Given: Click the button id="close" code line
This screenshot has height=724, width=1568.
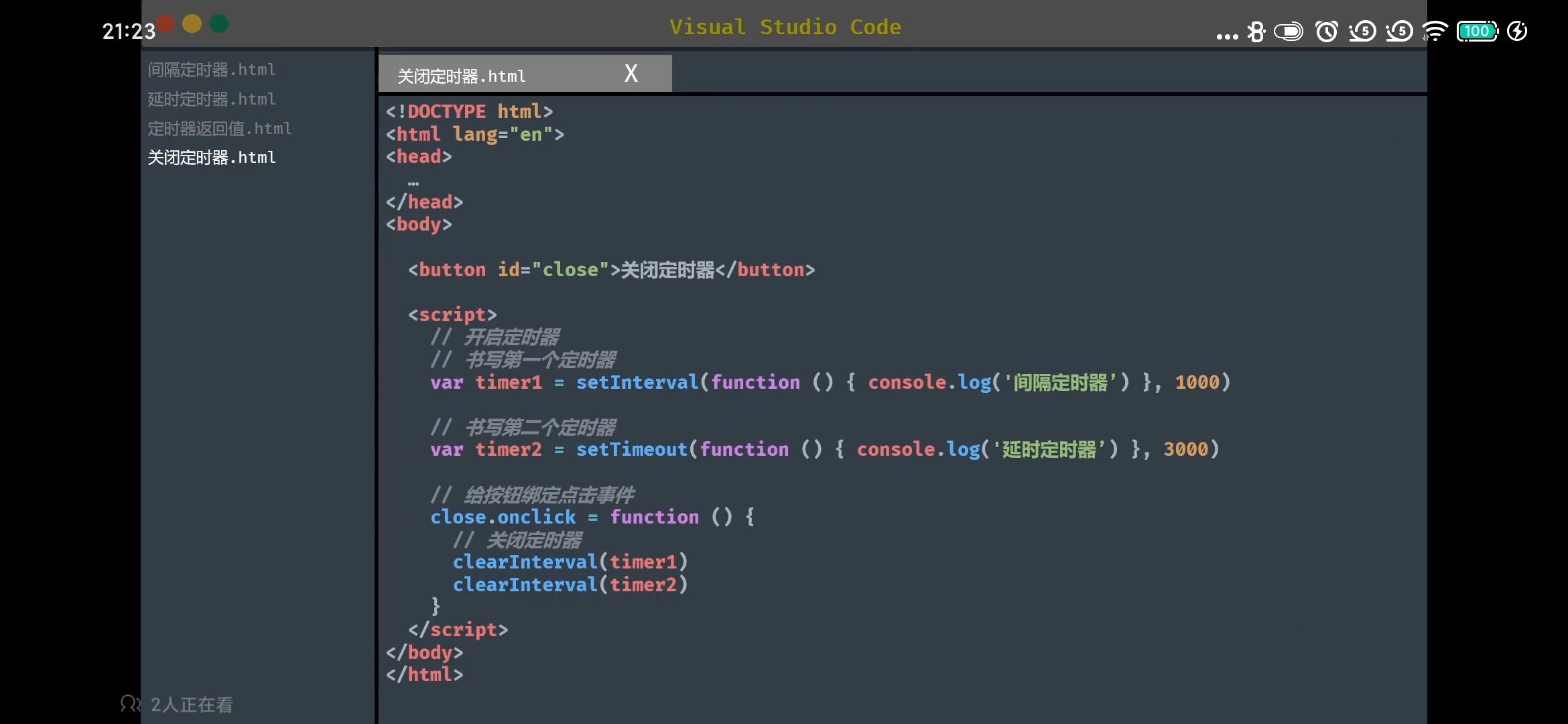Looking at the screenshot, I should [611, 269].
